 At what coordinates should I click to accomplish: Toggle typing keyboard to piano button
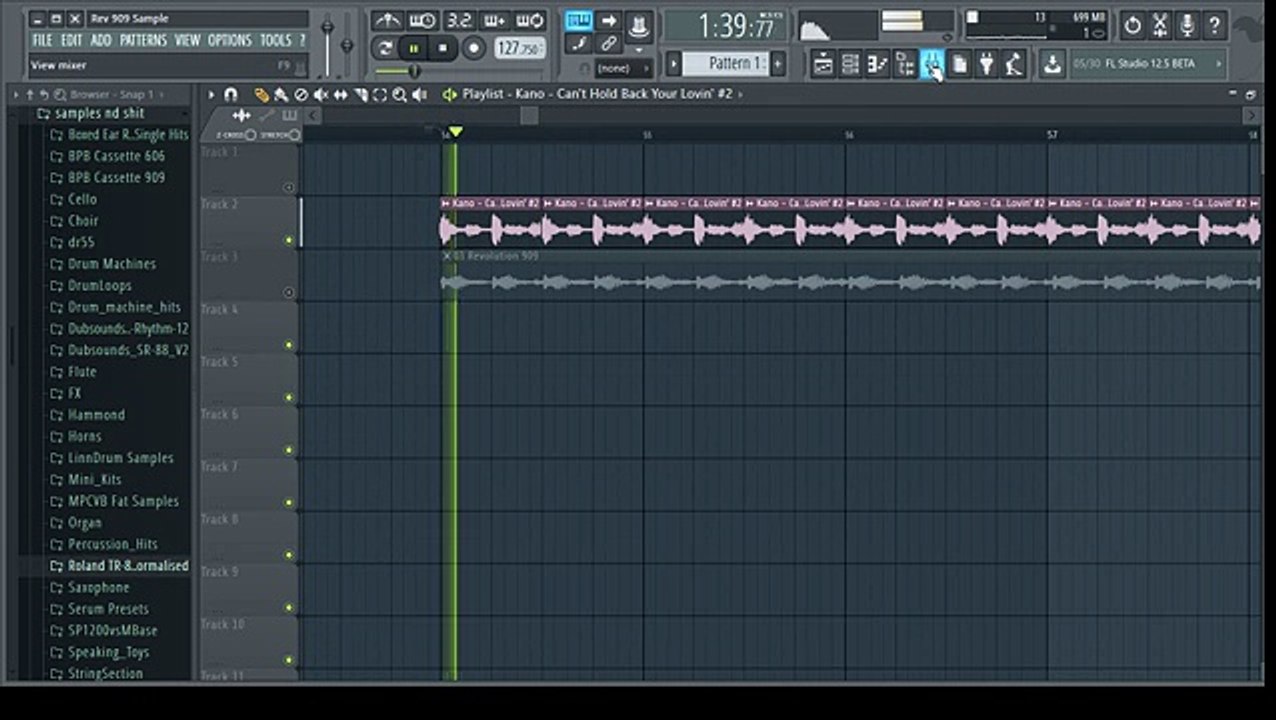tap(578, 20)
